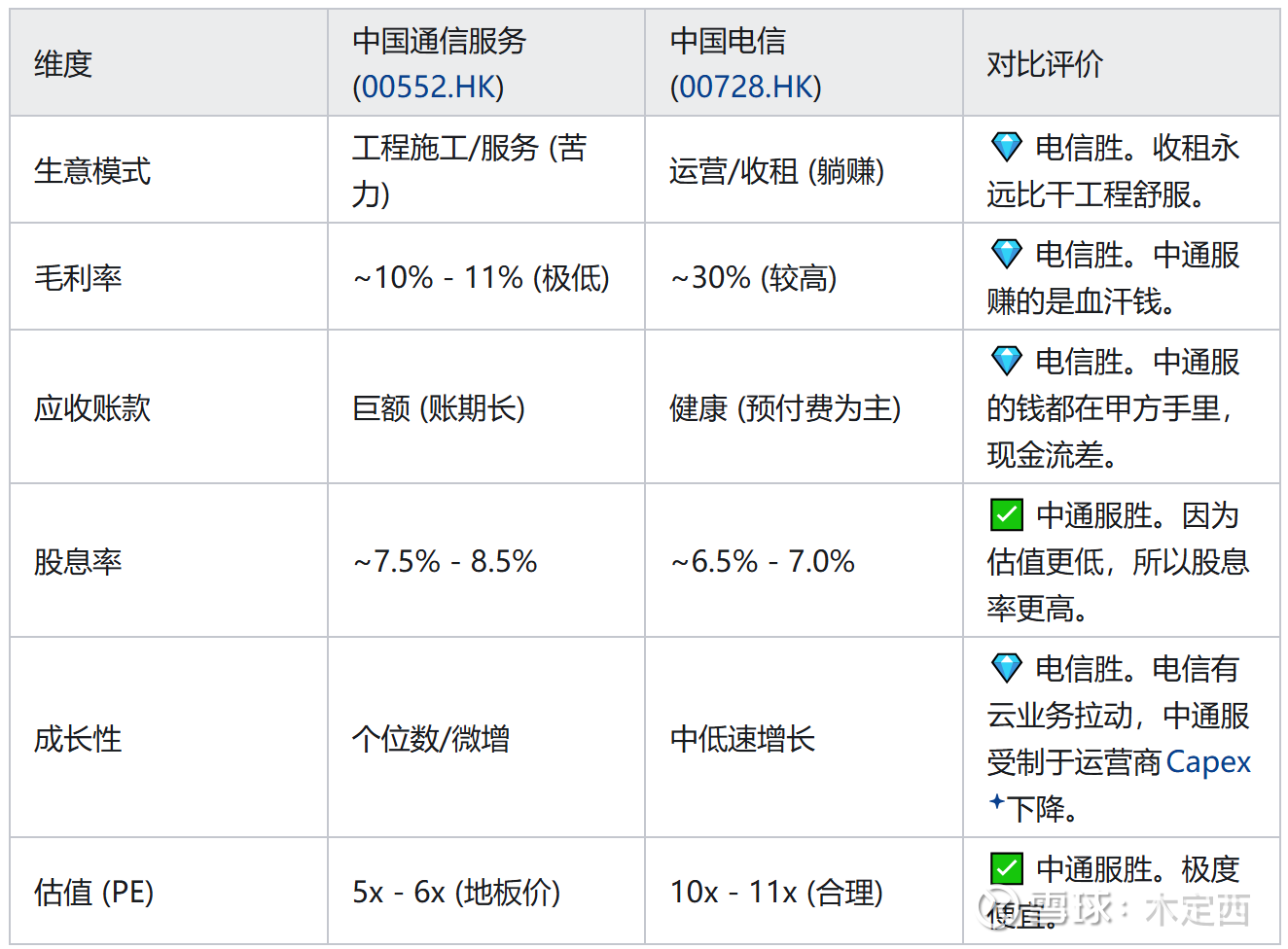Open the 00552.HK stock link
This screenshot has width=1288, height=949.
tap(428, 88)
